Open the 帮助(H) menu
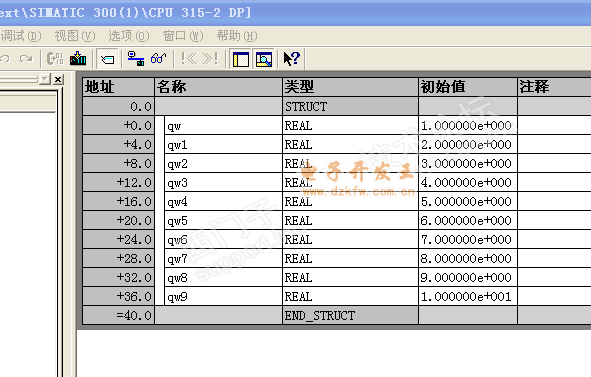The height and width of the screenshot is (377, 591). click(x=237, y=36)
